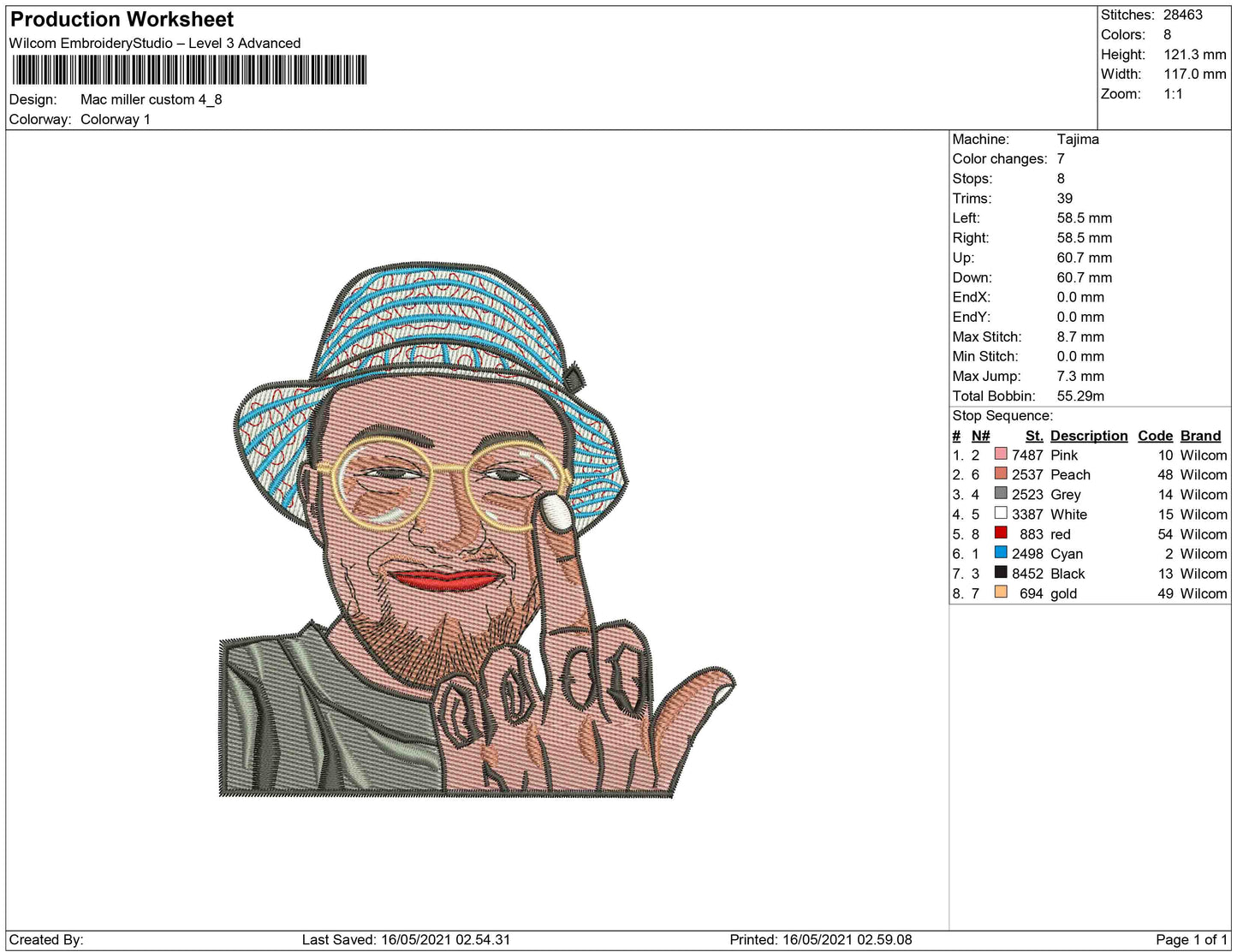The width and height of the screenshot is (1237, 952).
Task: Click the "Production Worksheet" title
Action: click(x=122, y=20)
